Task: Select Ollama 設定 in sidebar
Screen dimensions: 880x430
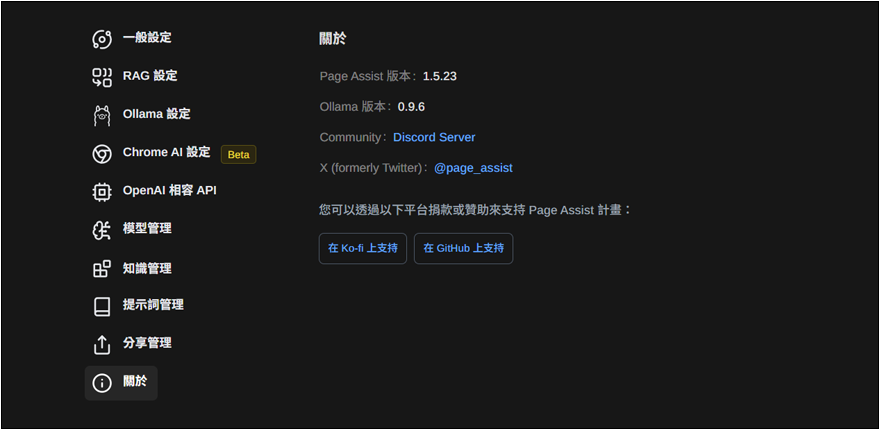Action: click(157, 114)
